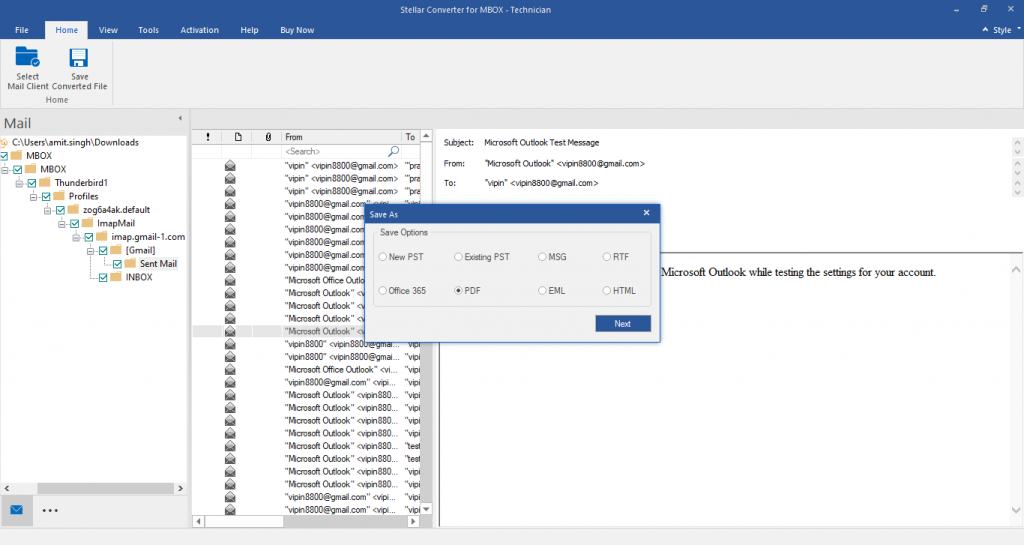The image size is (1024, 545).
Task: Toggle the Thunderbird1 folder checkbox
Action: click(x=32, y=183)
